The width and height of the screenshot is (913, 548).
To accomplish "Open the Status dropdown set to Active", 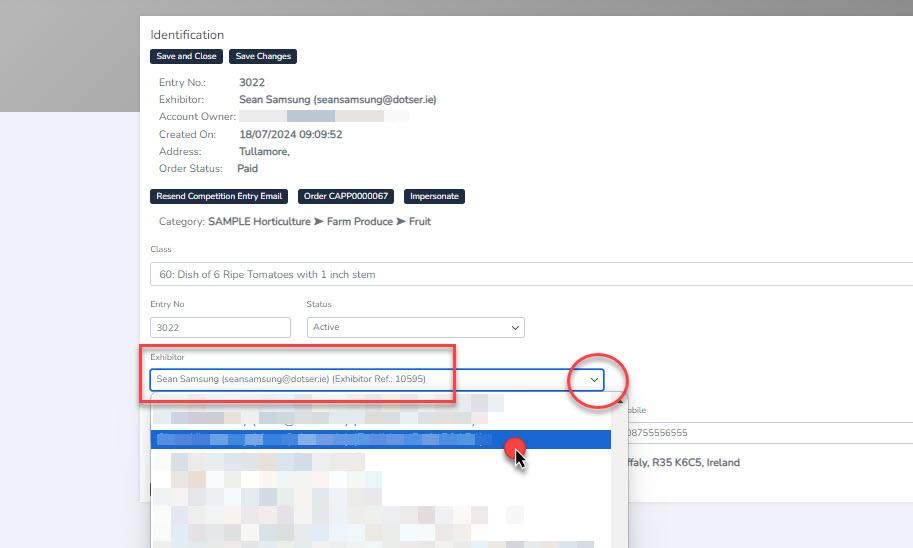I will [415, 327].
